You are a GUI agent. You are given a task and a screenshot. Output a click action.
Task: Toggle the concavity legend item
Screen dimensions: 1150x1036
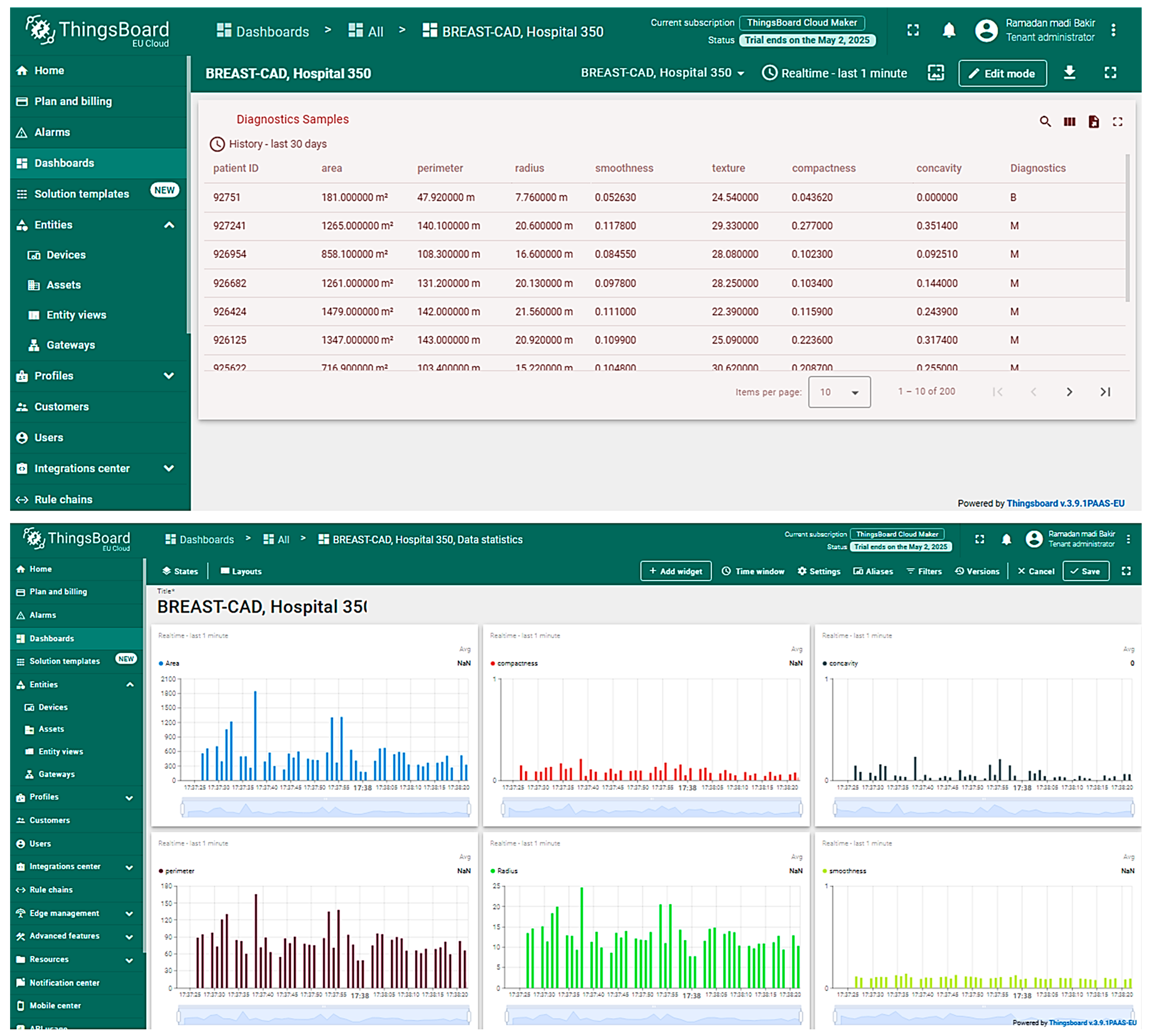click(840, 663)
